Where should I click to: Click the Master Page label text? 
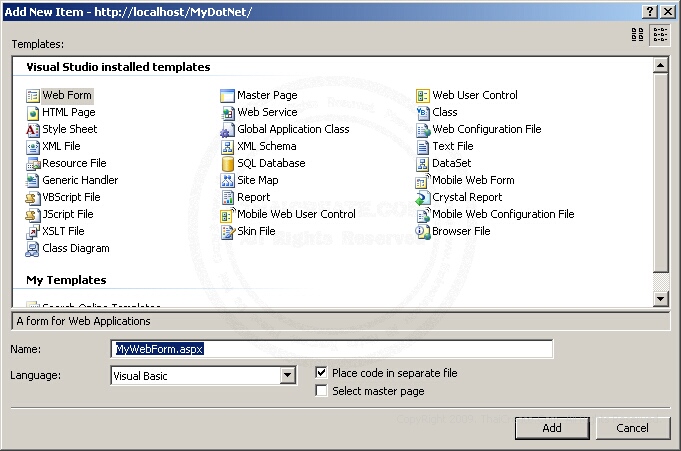267,95
